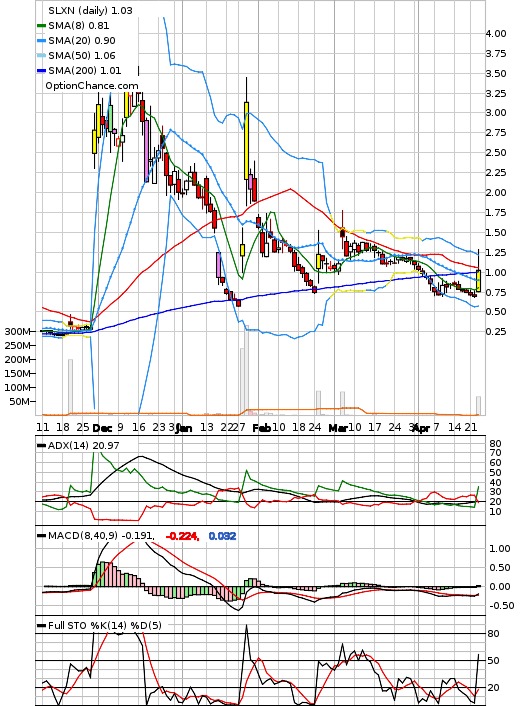The width and height of the screenshot is (526, 706).
Task: Click the latest yellow candlestick at right edge
Action: [478, 281]
